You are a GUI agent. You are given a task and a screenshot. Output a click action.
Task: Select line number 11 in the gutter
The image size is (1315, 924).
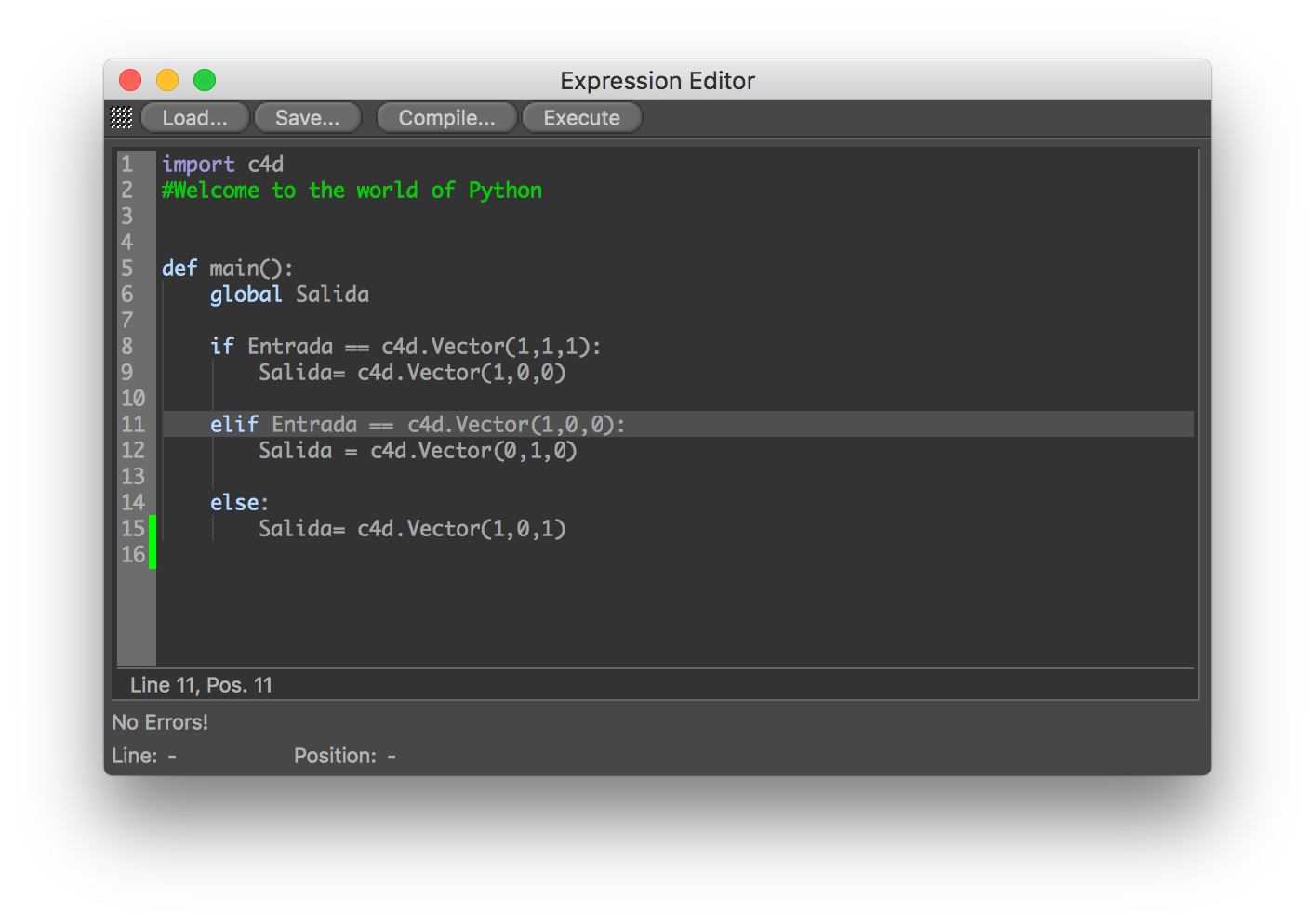[x=133, y=425]
